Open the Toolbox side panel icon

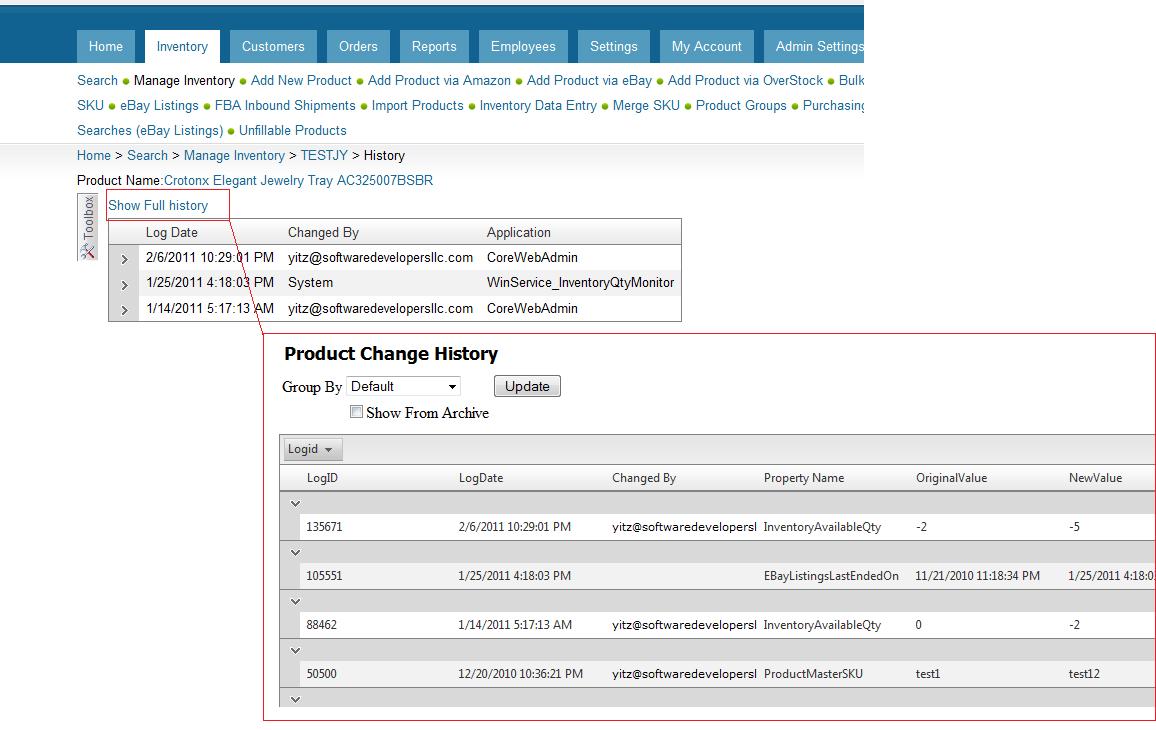88,227
